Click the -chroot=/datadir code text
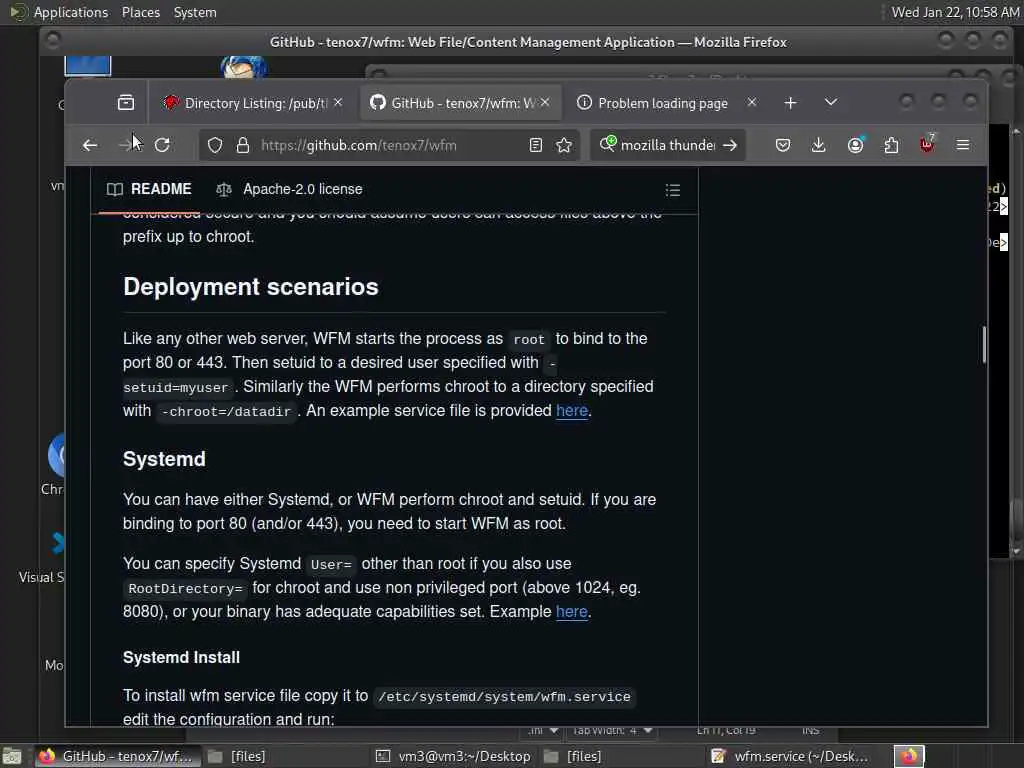This screenshot has width=1024, height=768. [x=226, y=411]
